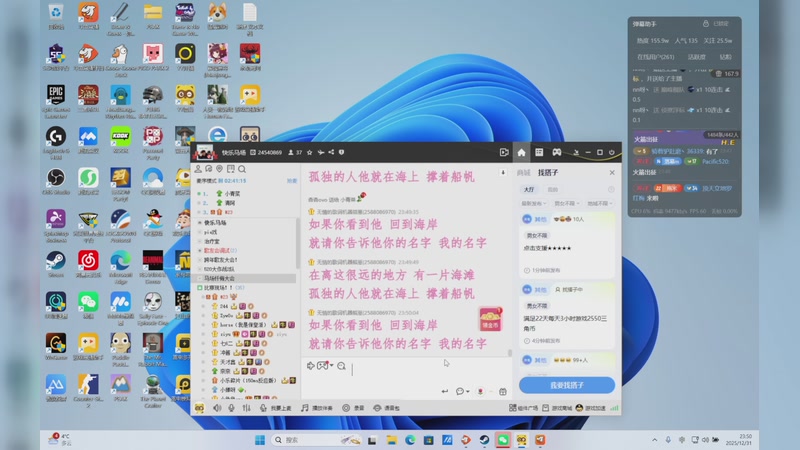The width and height of the screenshot is (800, 450).
Task: Select user 小青菜 in mic queue
Action: 232,193
